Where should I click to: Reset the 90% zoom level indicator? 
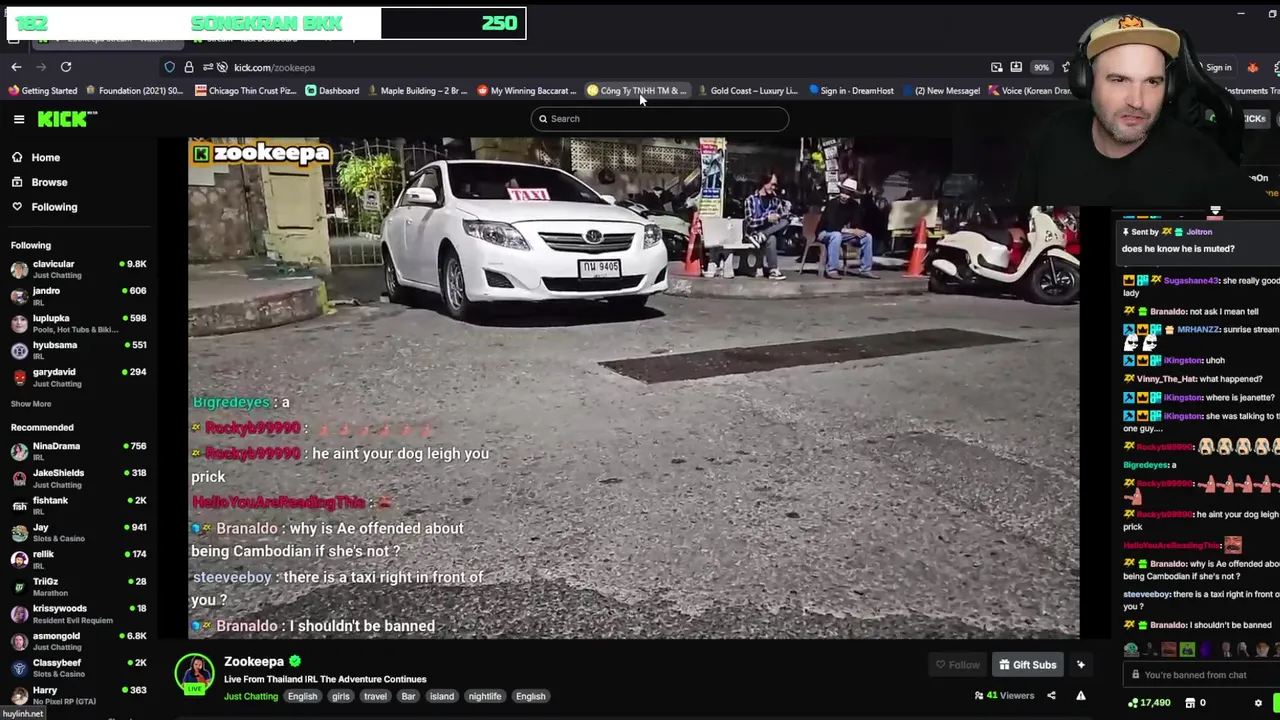[x=1041, y=67]
